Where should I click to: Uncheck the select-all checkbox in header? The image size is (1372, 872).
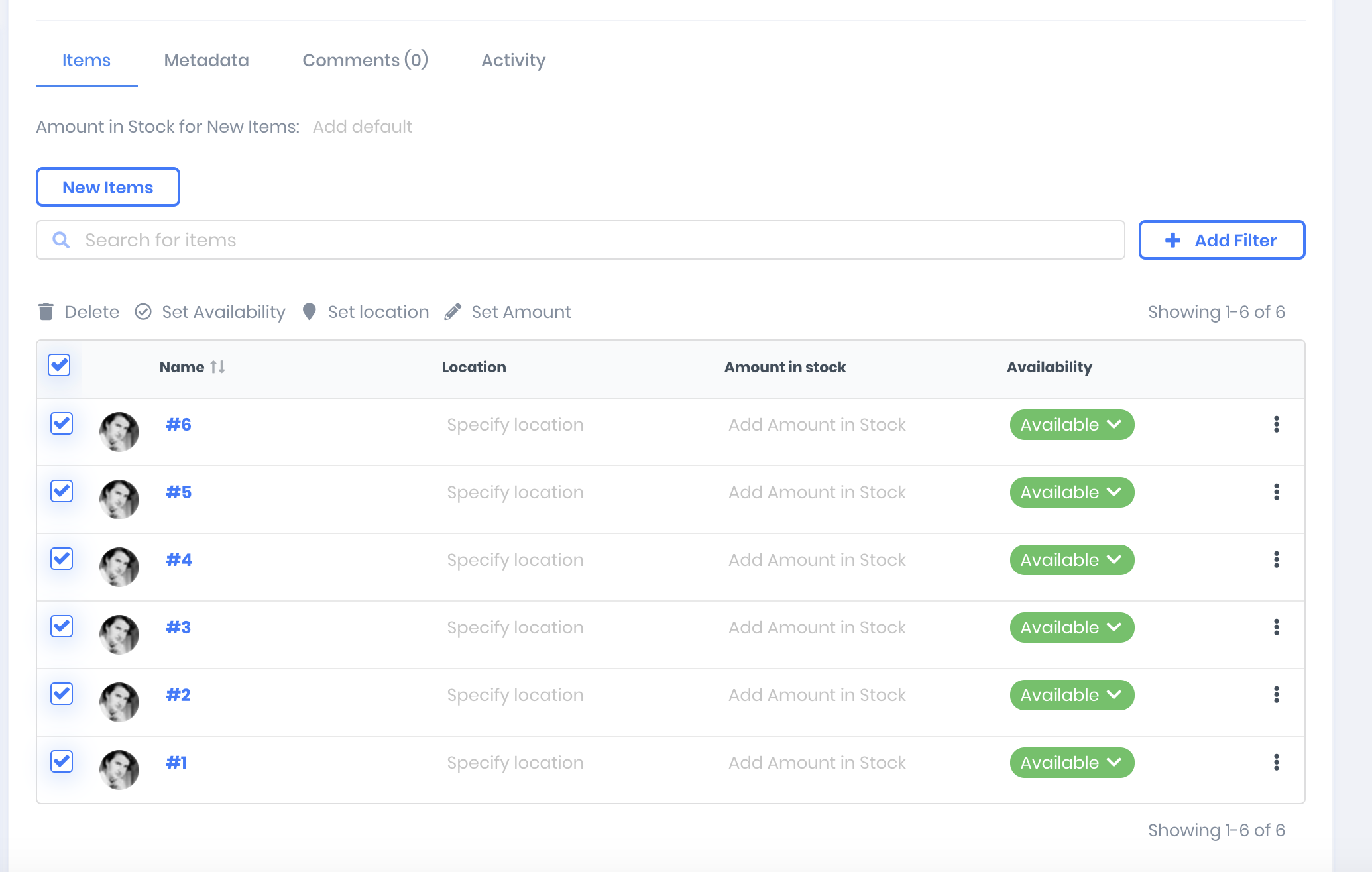point(60,365)
